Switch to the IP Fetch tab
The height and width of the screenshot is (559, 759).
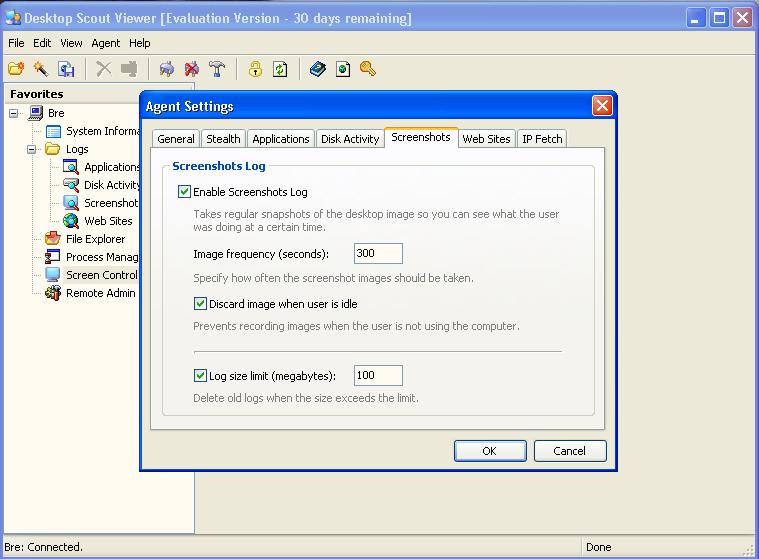coord(542,139)
